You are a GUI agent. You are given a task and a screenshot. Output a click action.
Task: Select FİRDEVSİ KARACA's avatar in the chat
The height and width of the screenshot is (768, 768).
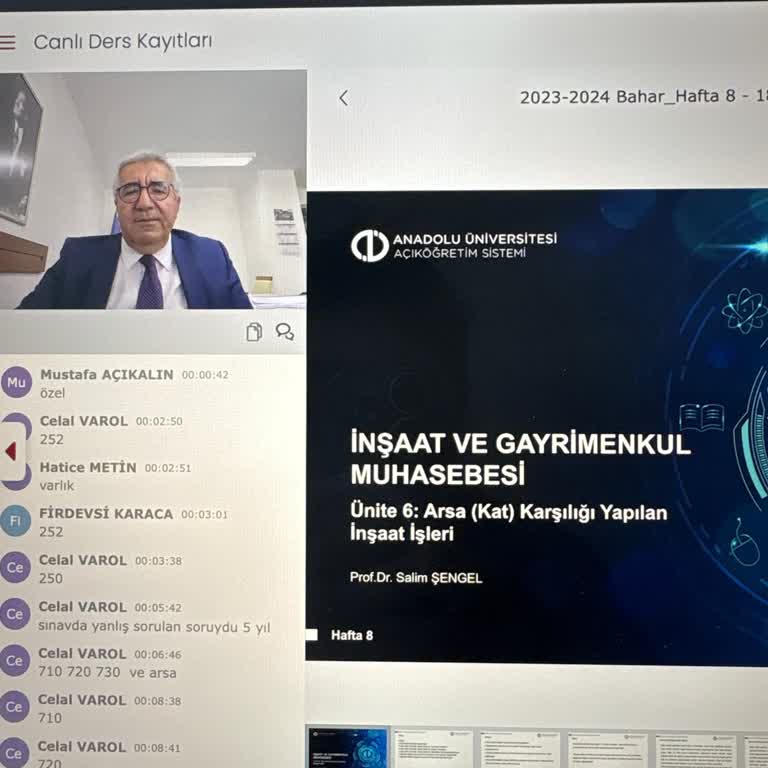point(16,521)
